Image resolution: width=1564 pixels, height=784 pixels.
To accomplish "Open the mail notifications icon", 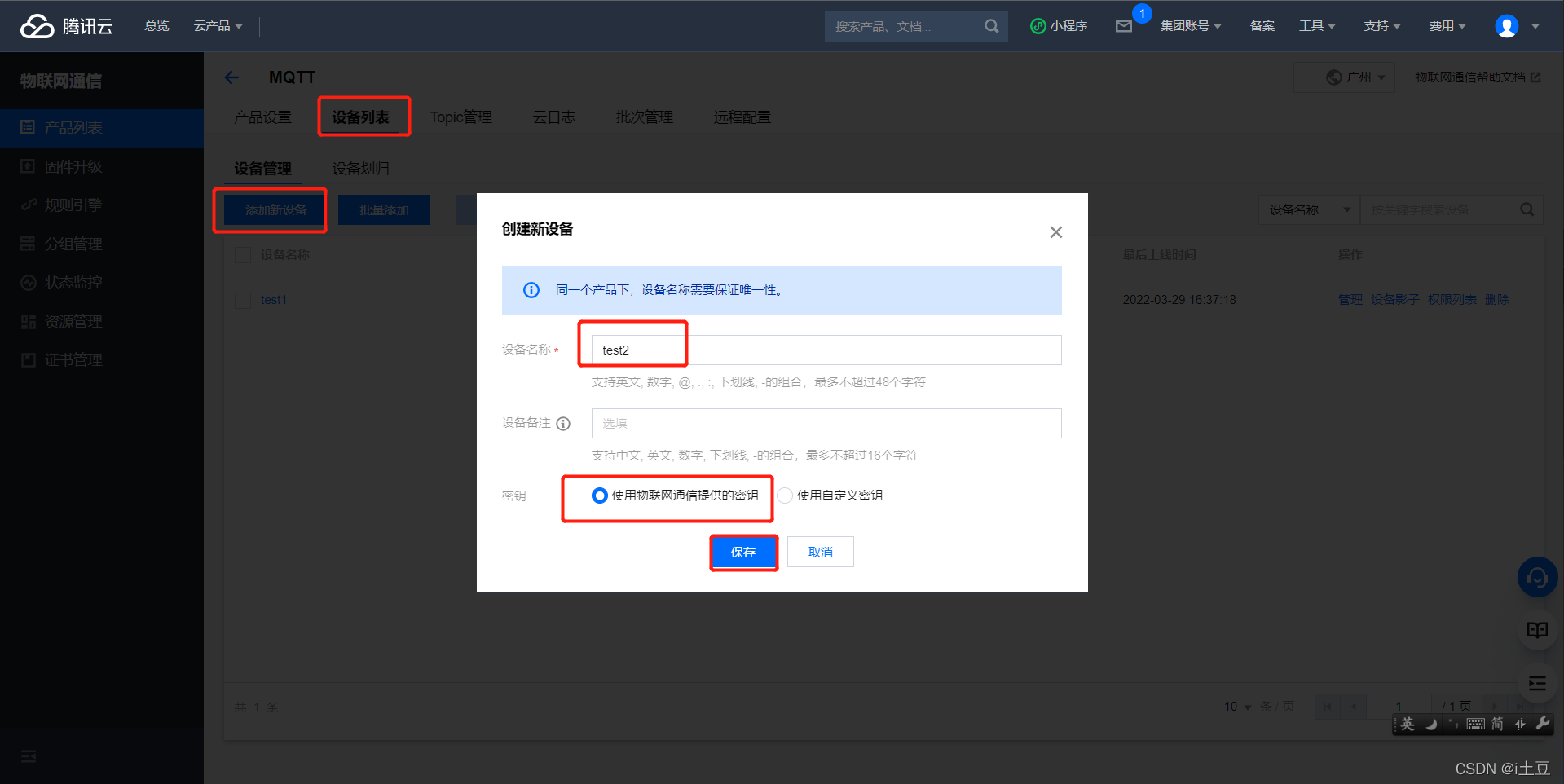I will pyautogui.click(x=1124, y=26).
